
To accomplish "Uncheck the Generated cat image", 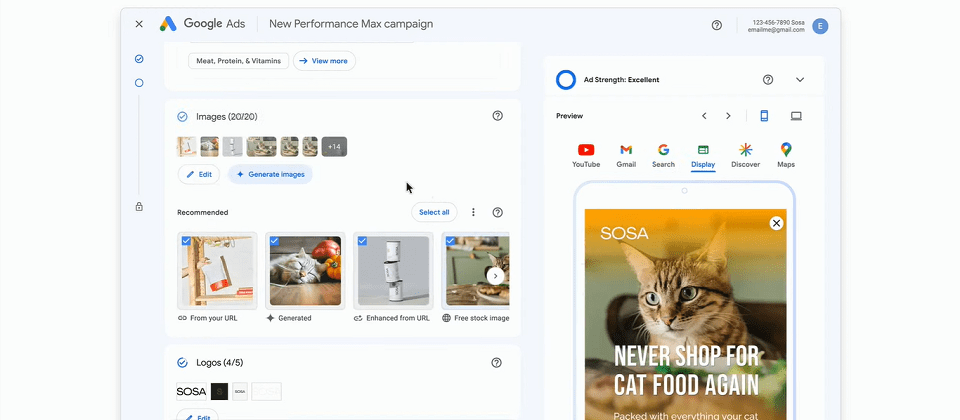I will click(275, 241).
